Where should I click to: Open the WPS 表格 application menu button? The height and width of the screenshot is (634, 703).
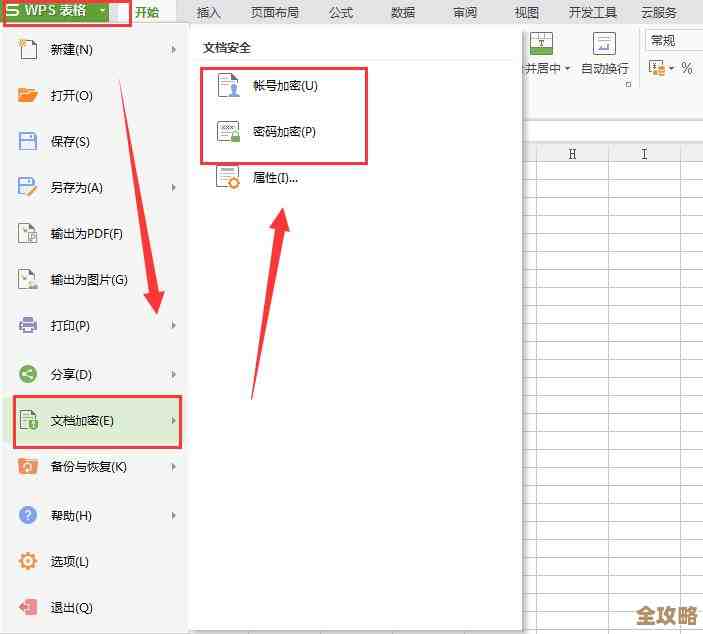point(55,11)
